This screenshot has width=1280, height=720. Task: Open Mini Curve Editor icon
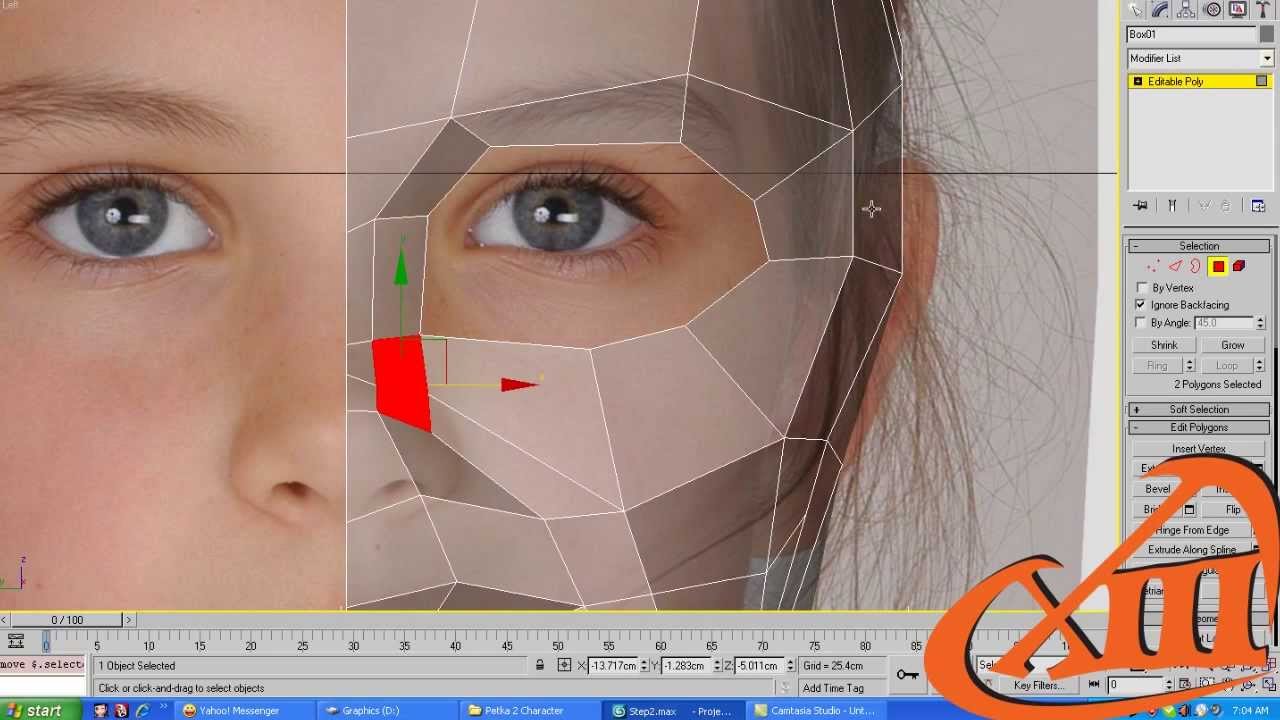pos(15,642)
